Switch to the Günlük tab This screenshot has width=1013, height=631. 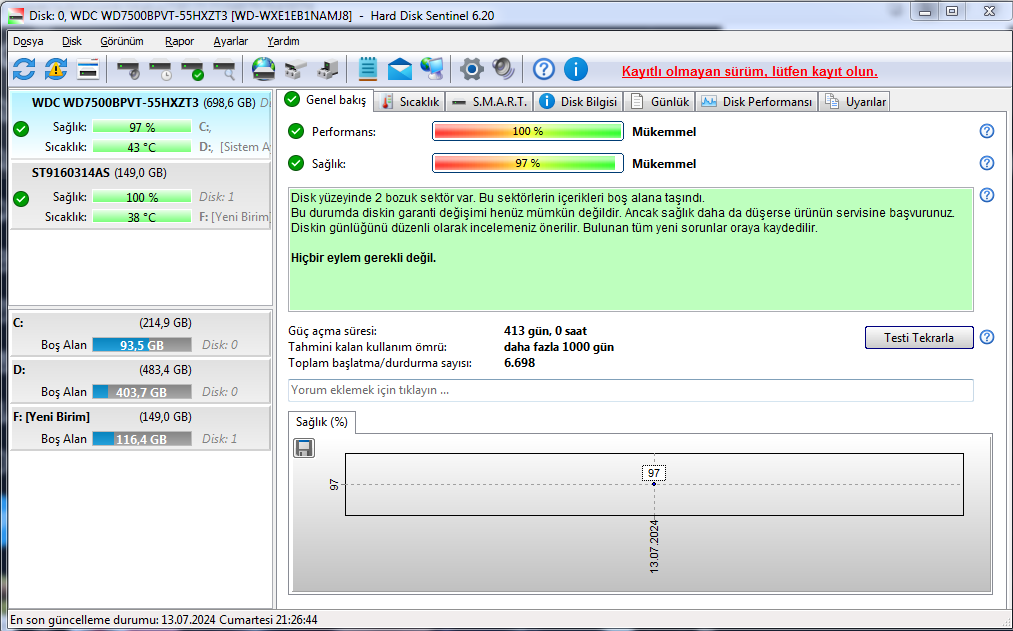pyautogui.click(x=660, y=101)
